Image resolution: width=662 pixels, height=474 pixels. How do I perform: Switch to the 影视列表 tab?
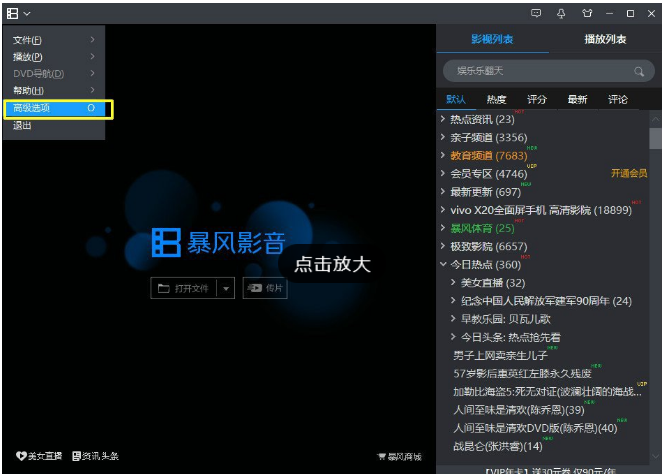492,39
